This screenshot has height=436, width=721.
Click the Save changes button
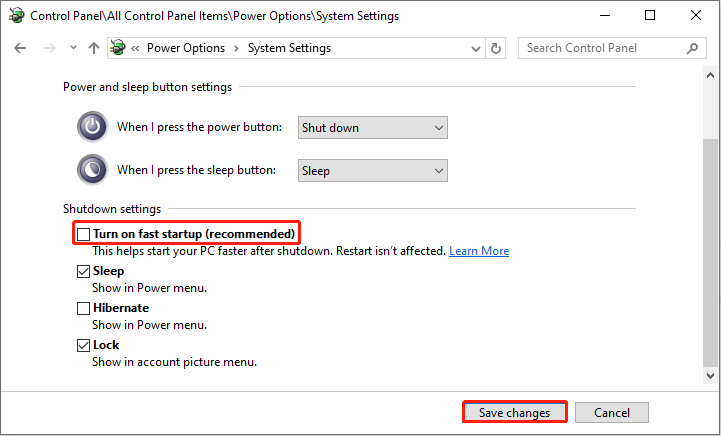coord(514,412)
